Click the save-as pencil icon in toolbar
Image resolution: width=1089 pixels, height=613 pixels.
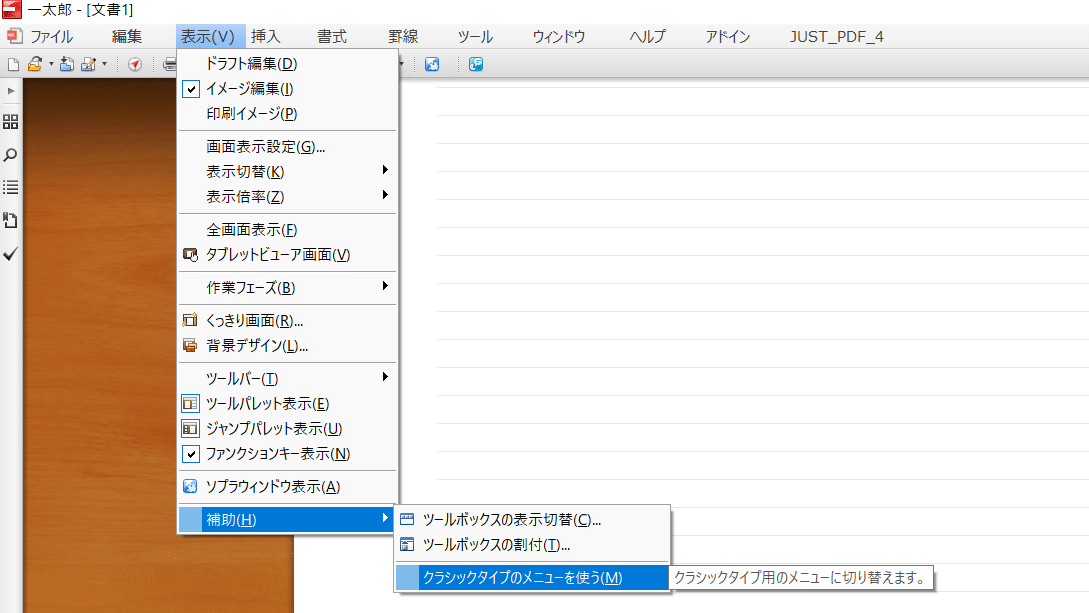click(x=88, y=65)
